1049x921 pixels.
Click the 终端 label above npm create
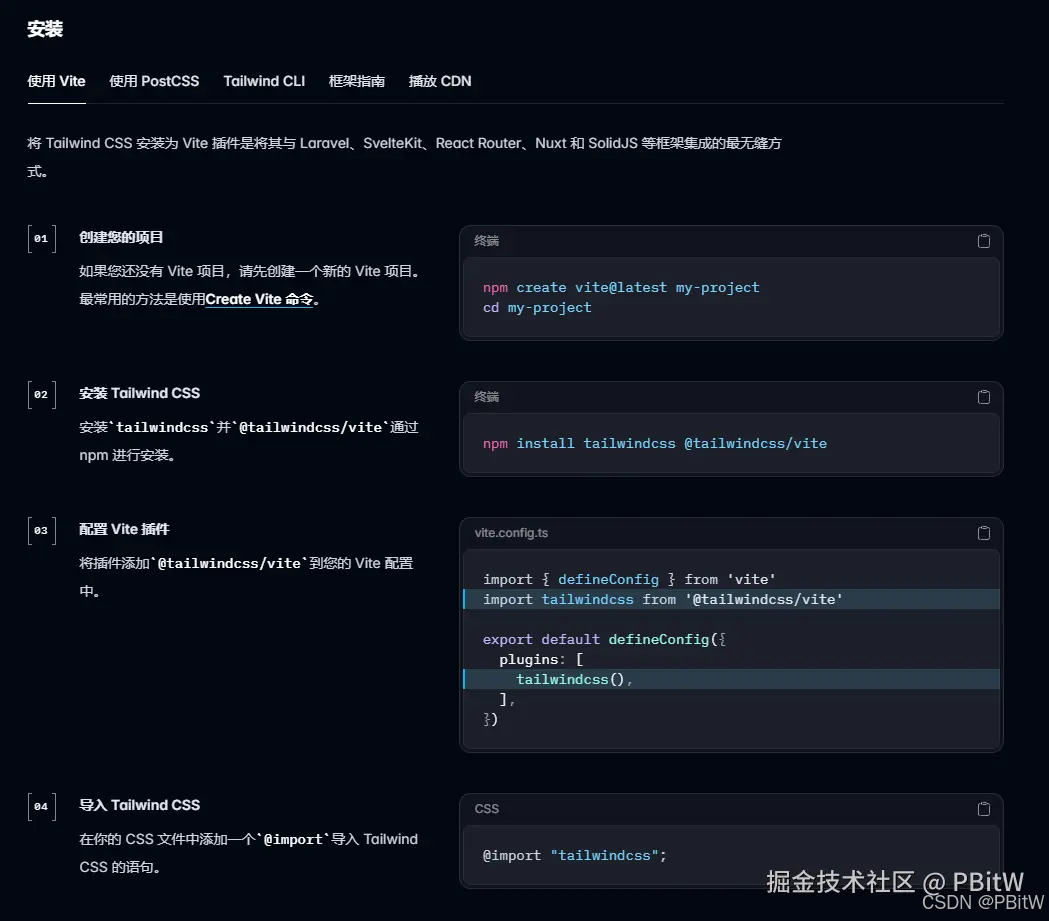pyautogui.click(x=486, y=241)
